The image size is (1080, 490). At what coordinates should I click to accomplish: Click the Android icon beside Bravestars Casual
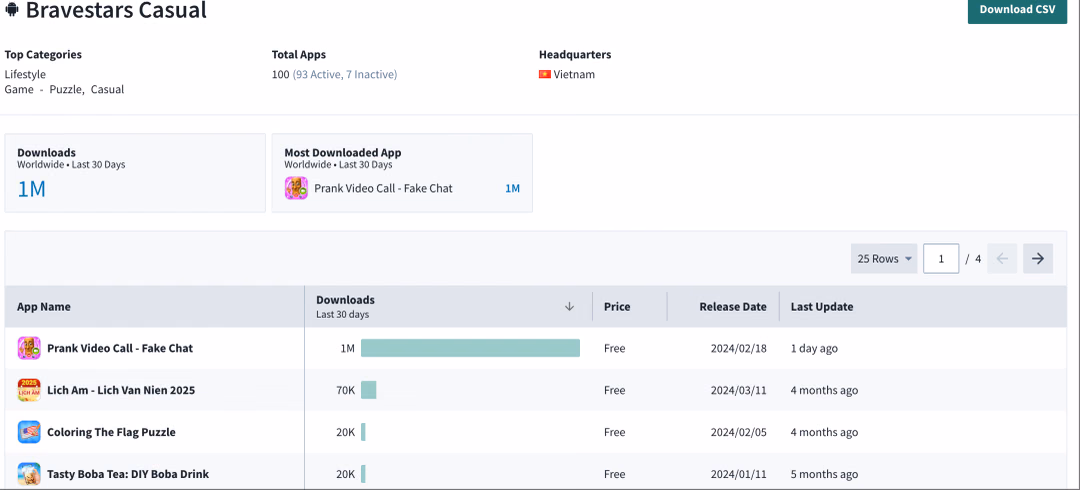[12, 10]
